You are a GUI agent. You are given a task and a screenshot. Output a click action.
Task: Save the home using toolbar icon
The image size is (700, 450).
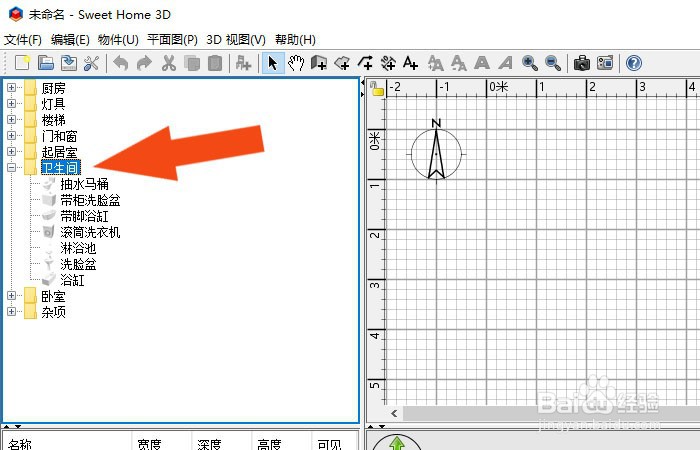pyautogui.click(x=69, y=63)
